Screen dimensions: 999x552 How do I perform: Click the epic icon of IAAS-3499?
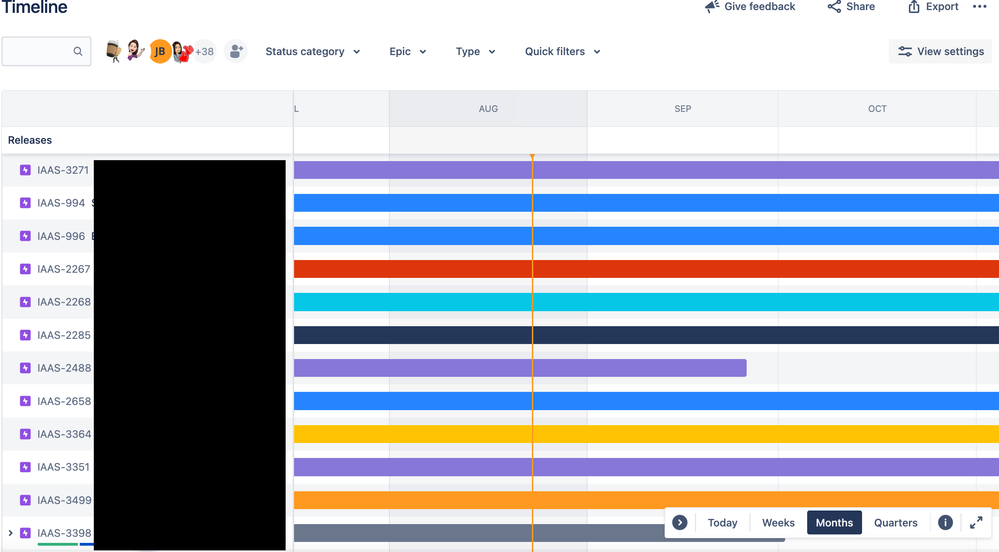click(25, 500)
